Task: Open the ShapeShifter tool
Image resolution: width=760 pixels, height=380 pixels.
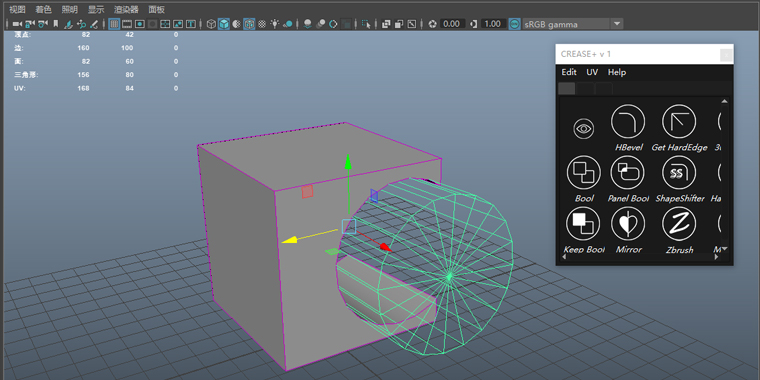Action: [679, 173]
